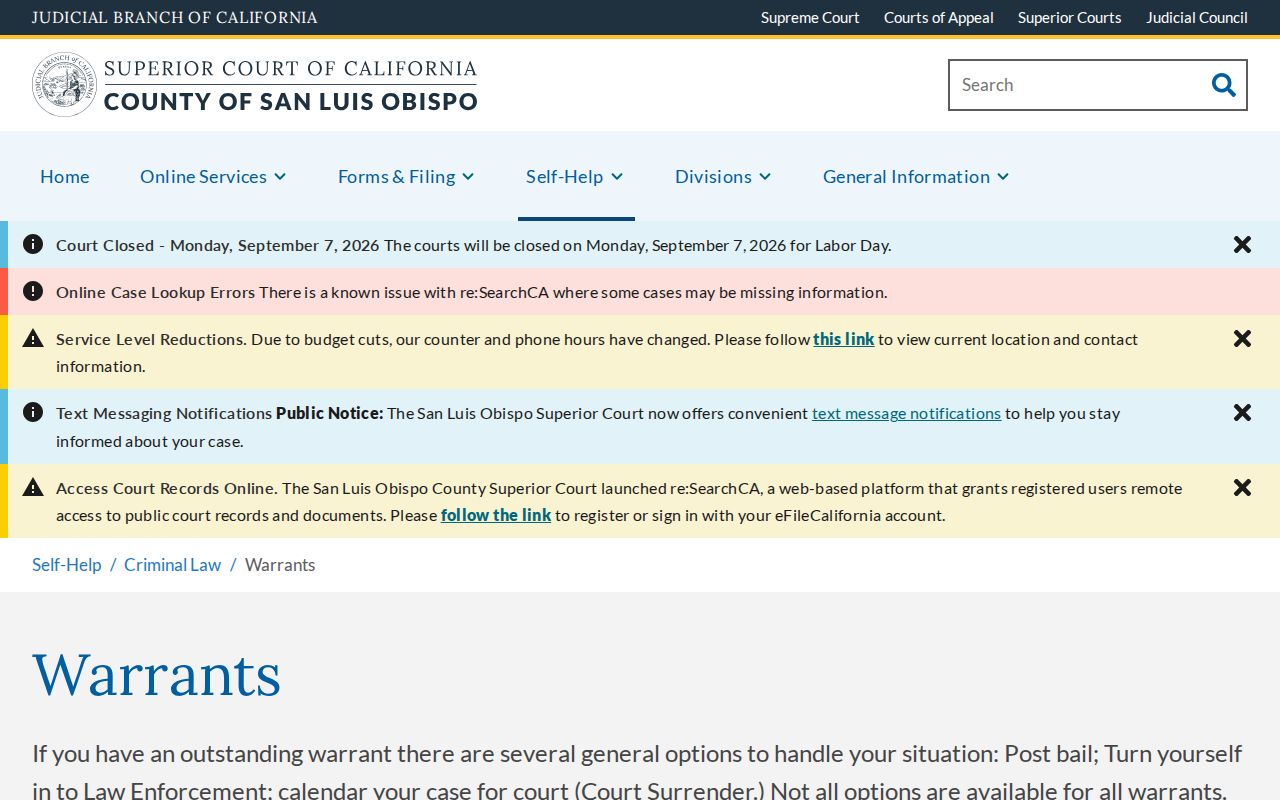Dismiss the Service Level Reductions alert
The image size is (1280, 800).
point(1242,339)
